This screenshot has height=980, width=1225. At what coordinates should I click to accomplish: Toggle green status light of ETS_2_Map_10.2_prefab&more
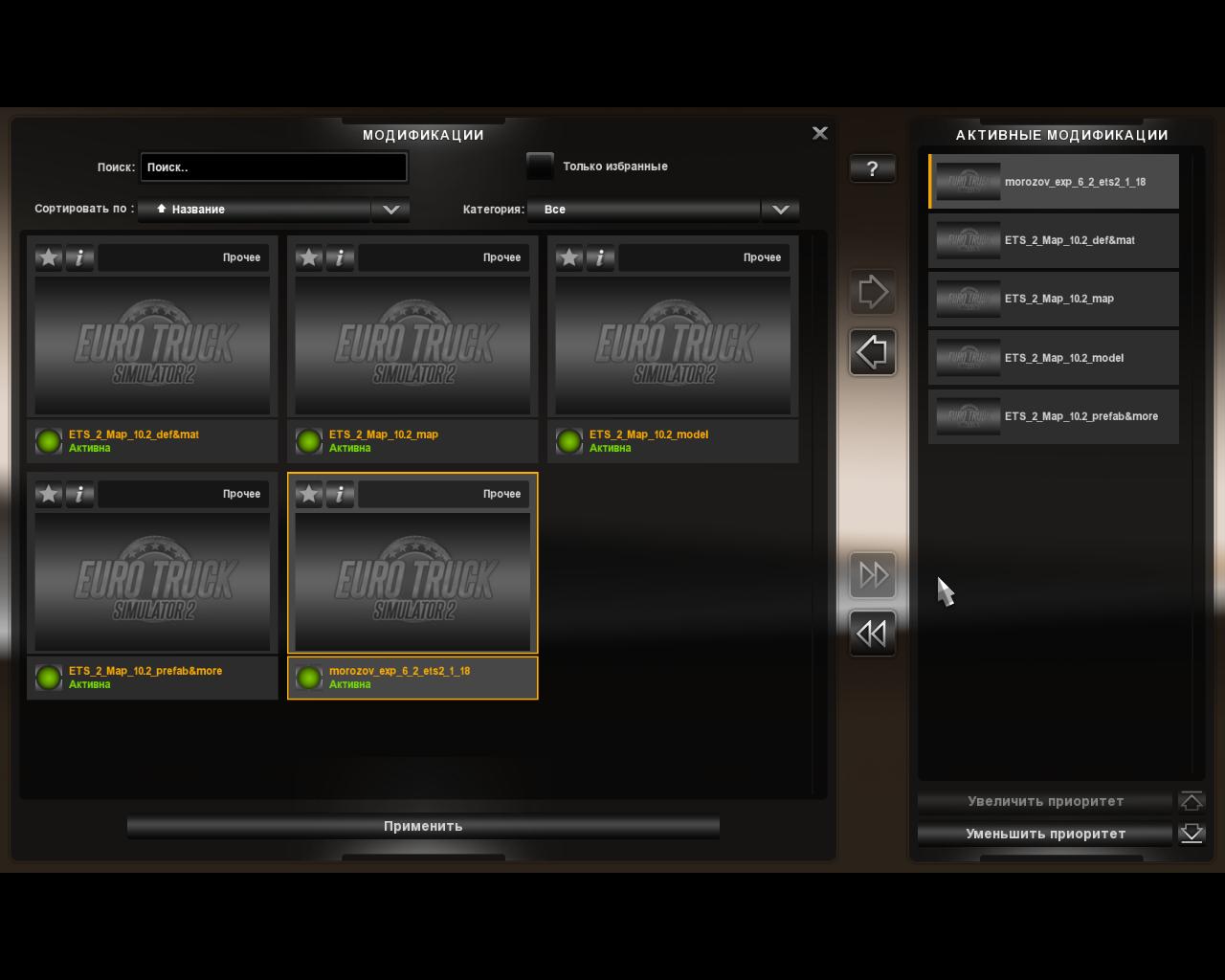49,678
